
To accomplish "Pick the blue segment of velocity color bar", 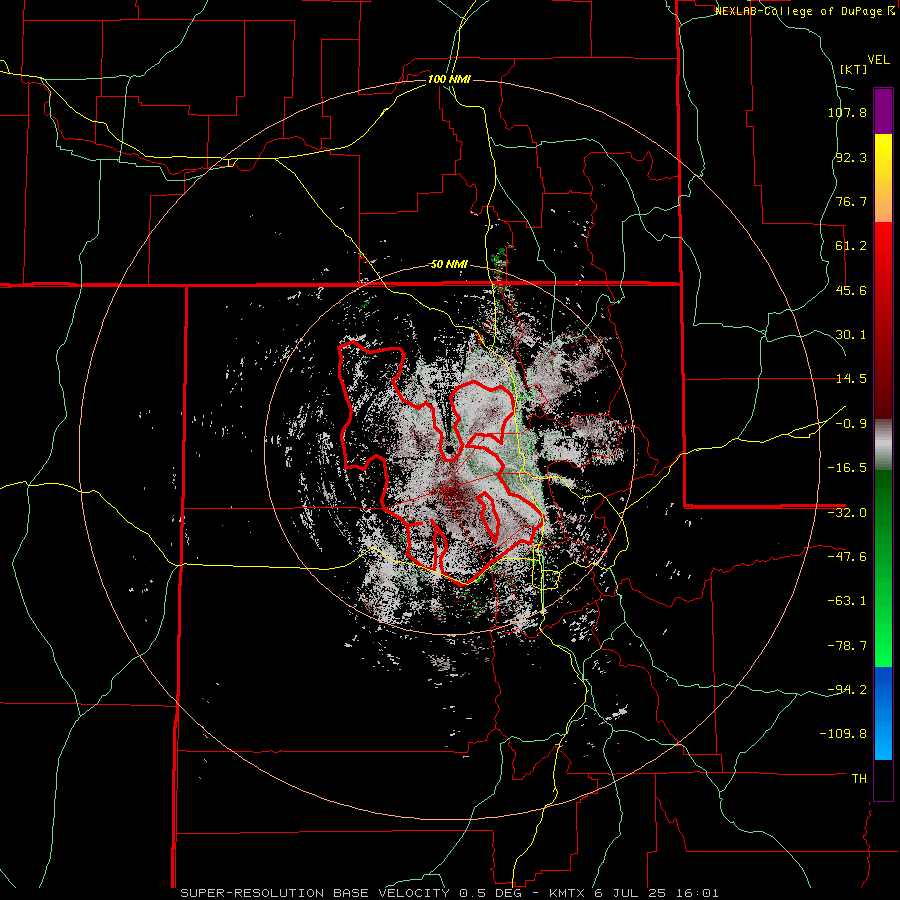I will (883, 713).
